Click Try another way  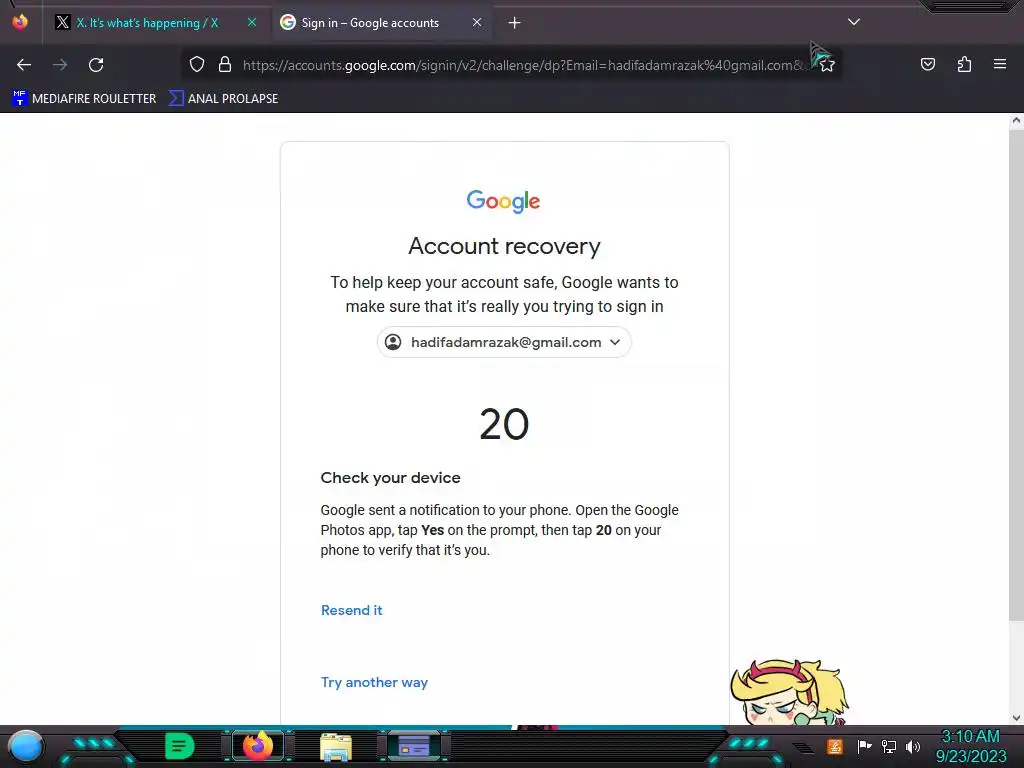click(x=374, y=682)
